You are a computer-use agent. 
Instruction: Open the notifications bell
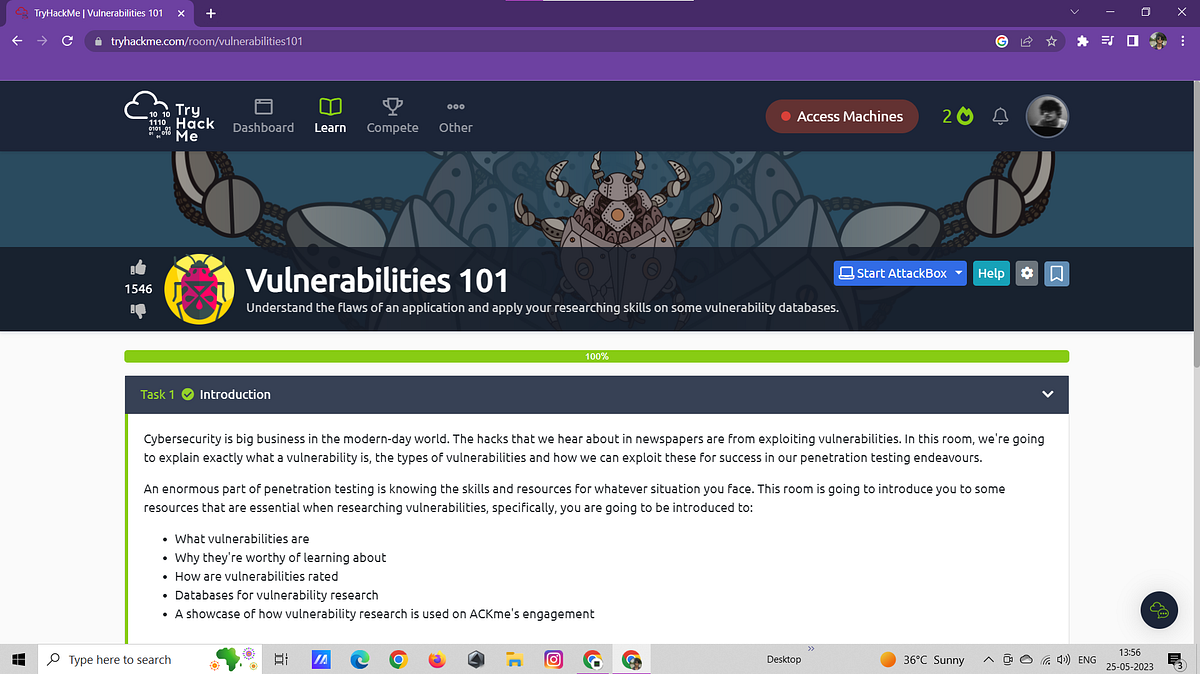[999, 117]
